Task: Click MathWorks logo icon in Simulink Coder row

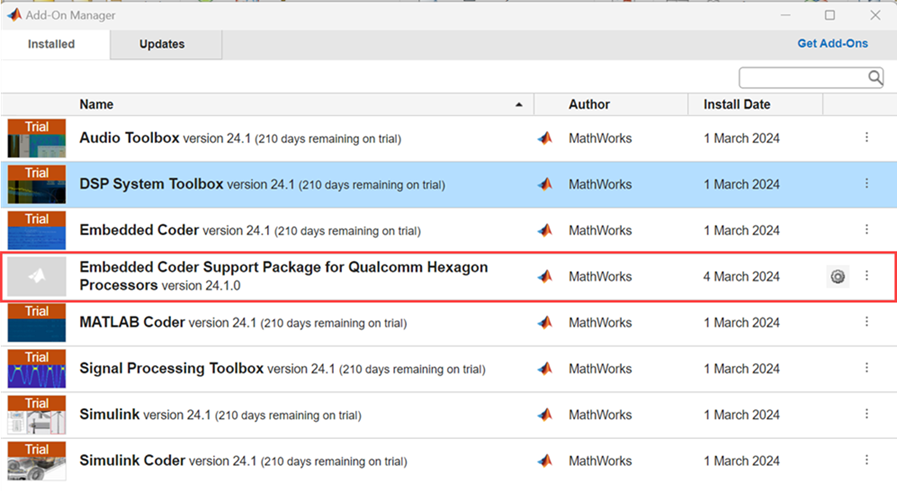Action: [545, 461]
